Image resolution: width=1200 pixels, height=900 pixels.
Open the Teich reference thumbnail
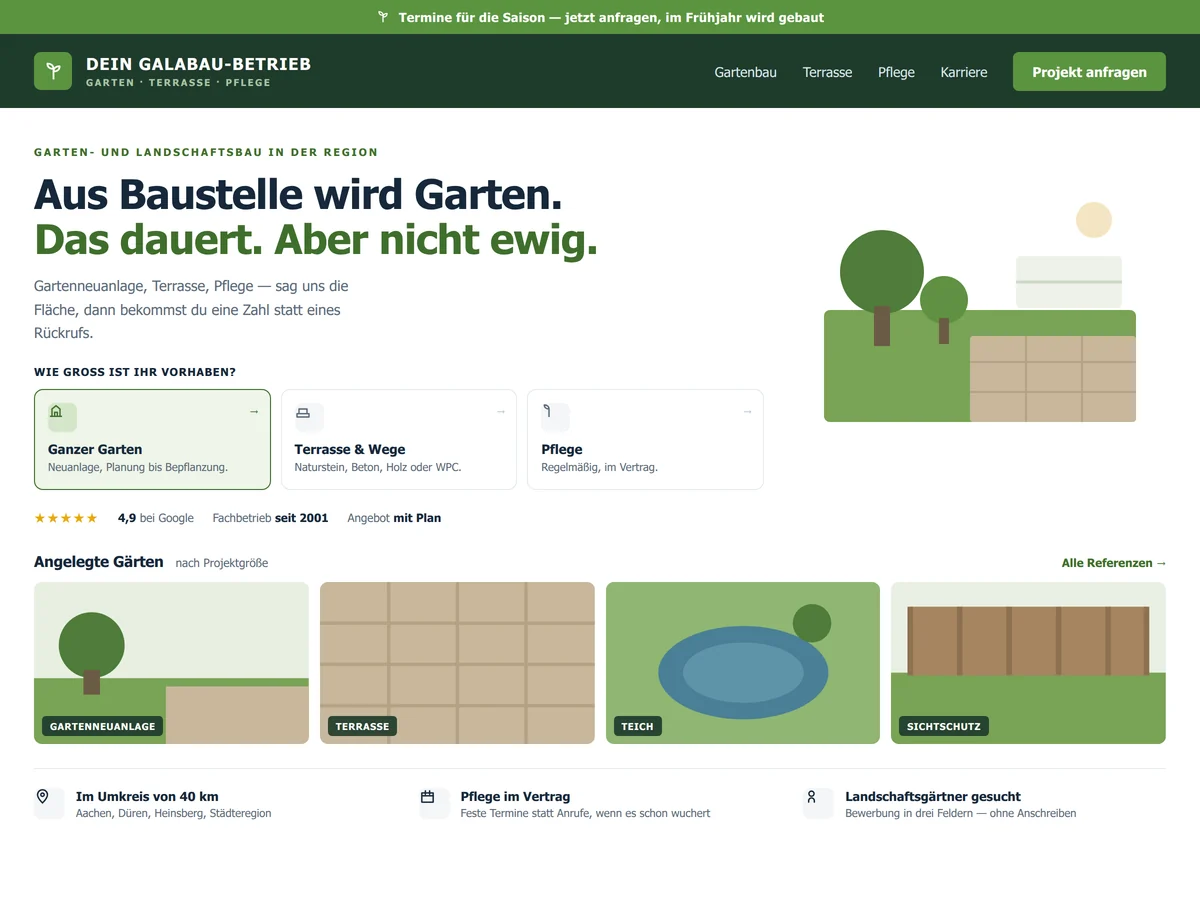(743, 663)
